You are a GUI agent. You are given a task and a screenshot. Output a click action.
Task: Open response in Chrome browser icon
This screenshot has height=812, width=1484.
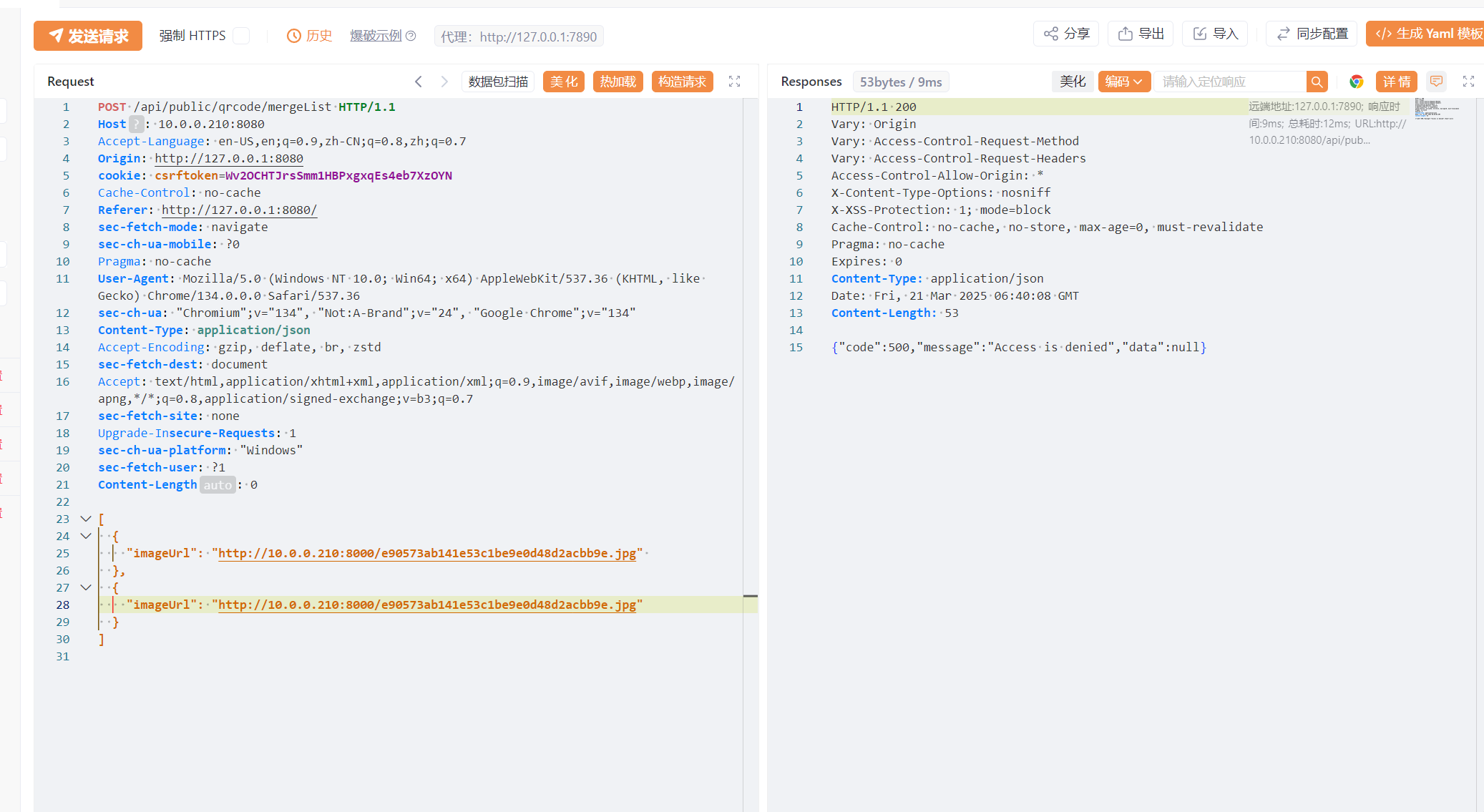pyautogui.click(x=1356, y=82)
